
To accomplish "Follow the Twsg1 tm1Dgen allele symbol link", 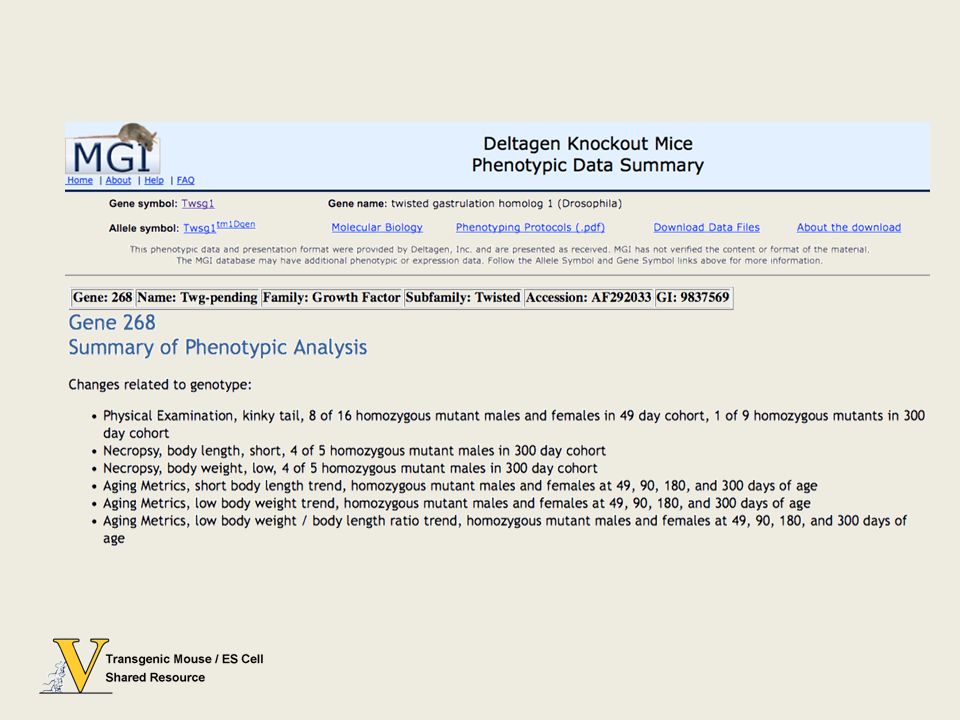I will 219,227.
